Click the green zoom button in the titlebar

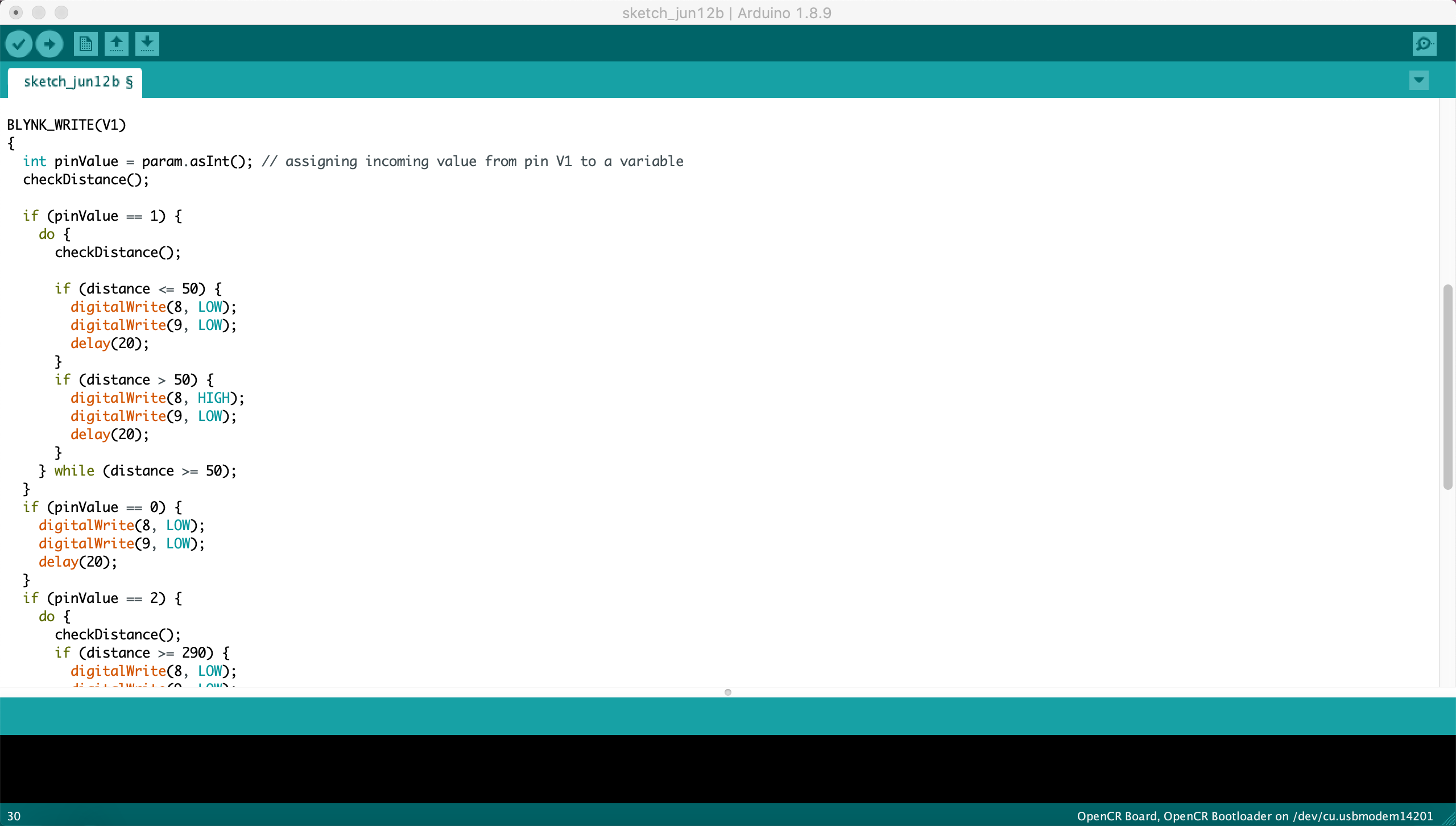[61, 12]
